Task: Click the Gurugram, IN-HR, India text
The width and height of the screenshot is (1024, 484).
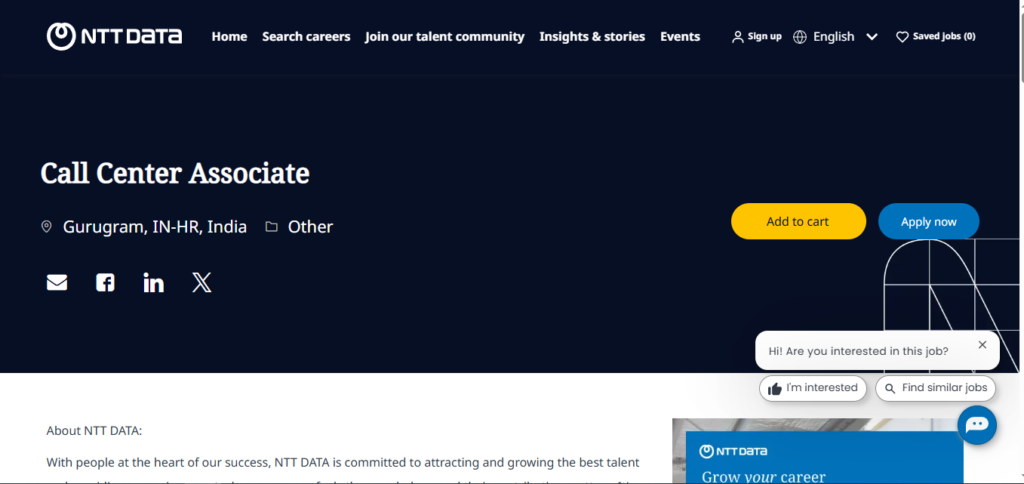Action: 155,227
